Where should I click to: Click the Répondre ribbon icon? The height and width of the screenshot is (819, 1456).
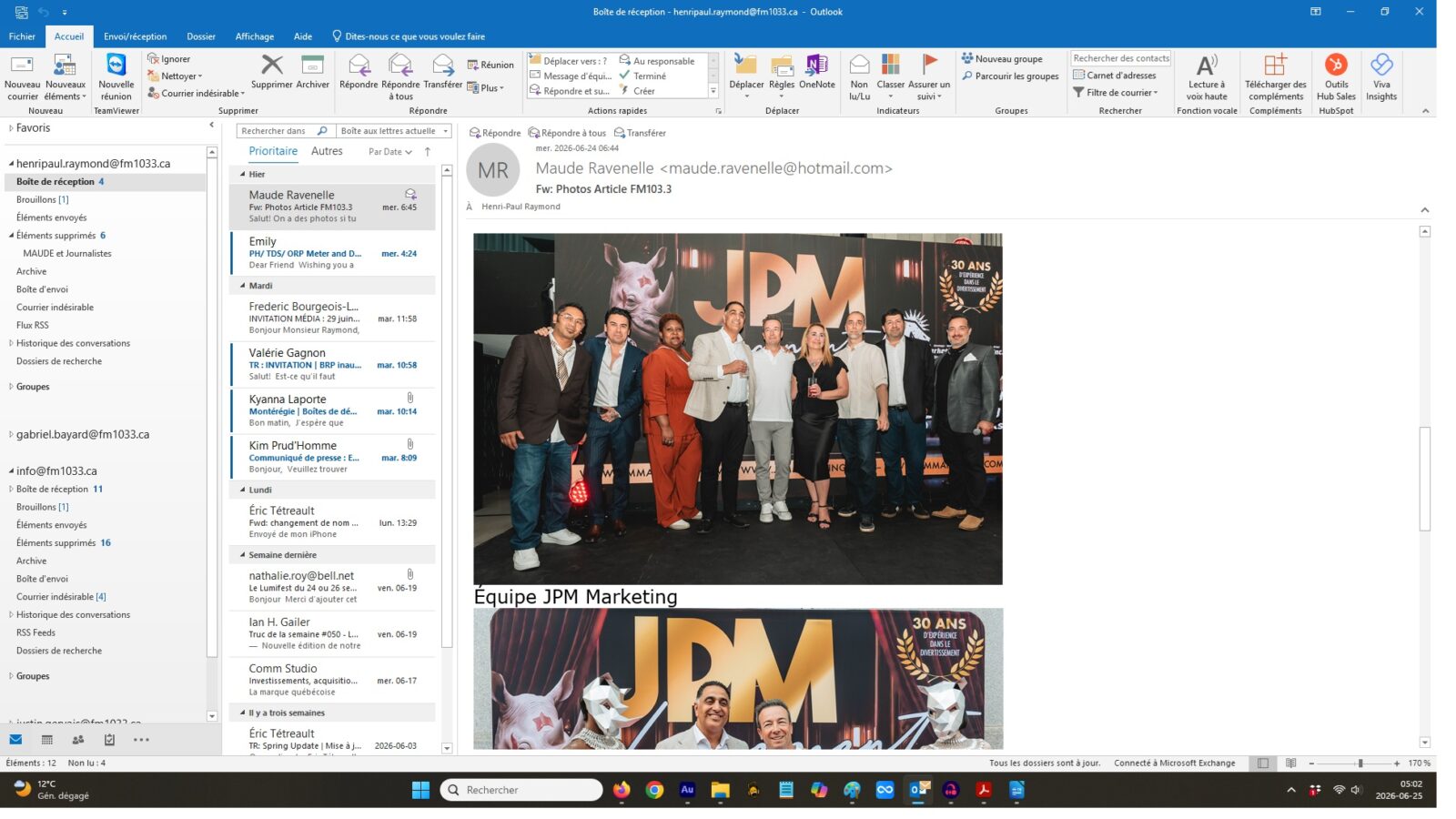pyautogui.click(x=359, y=72)
